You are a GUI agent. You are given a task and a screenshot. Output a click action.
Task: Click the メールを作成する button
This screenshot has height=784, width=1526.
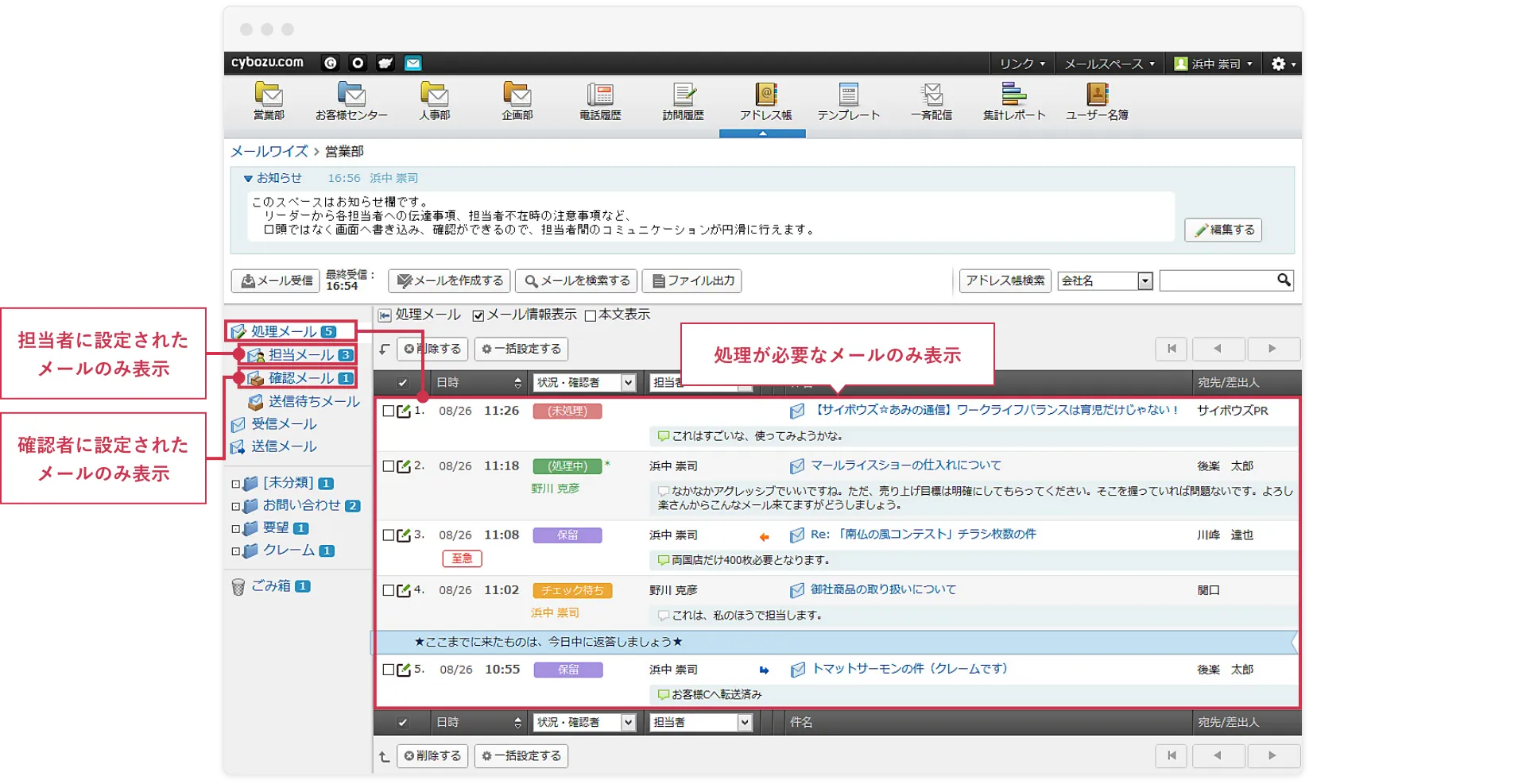pos(450,281)
